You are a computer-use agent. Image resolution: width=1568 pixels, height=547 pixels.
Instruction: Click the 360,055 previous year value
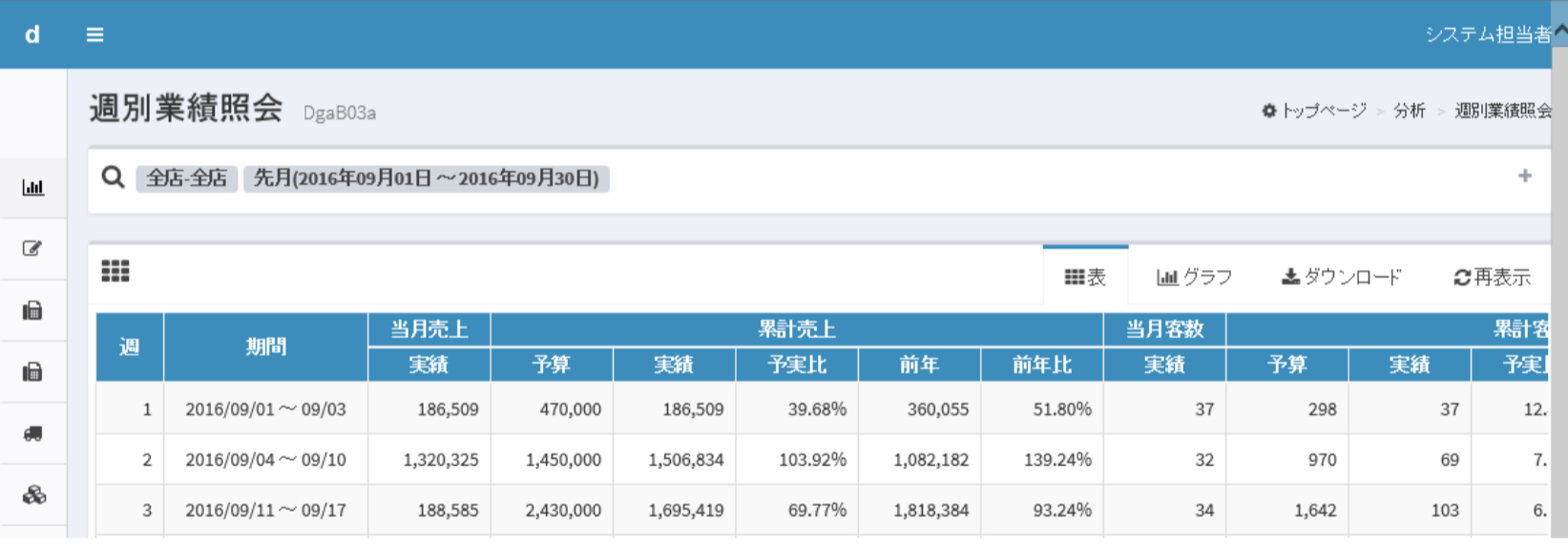click(938, 410)
